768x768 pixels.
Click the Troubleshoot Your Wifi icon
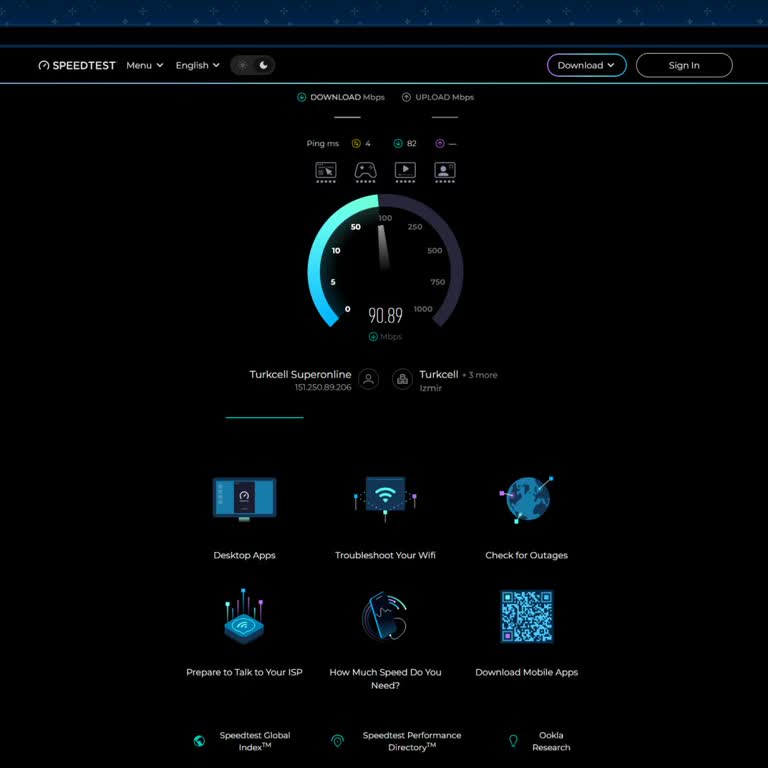pos(385,499)
